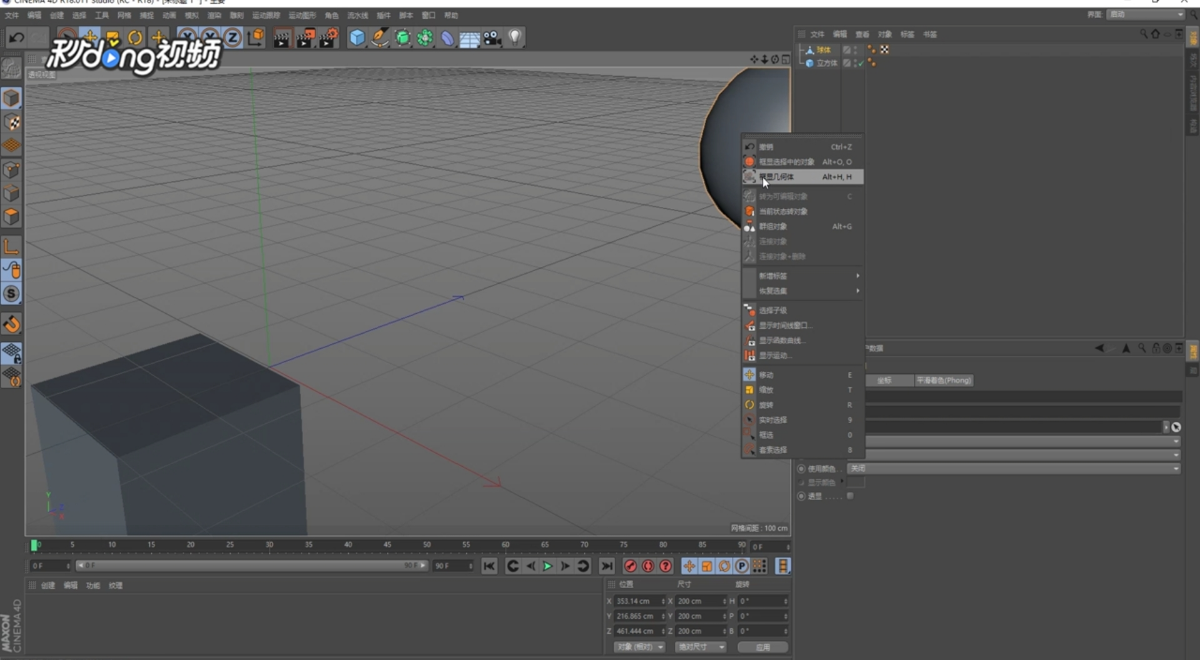Click the position Z field 461.444 cm

640,631
